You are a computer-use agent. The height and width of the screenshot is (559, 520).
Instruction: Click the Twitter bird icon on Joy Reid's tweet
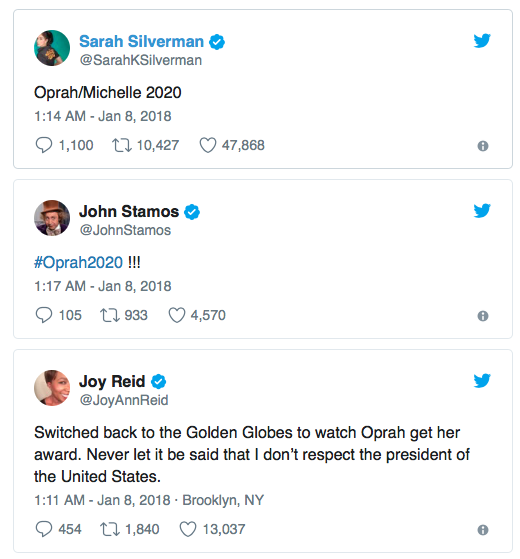point(482,380)
